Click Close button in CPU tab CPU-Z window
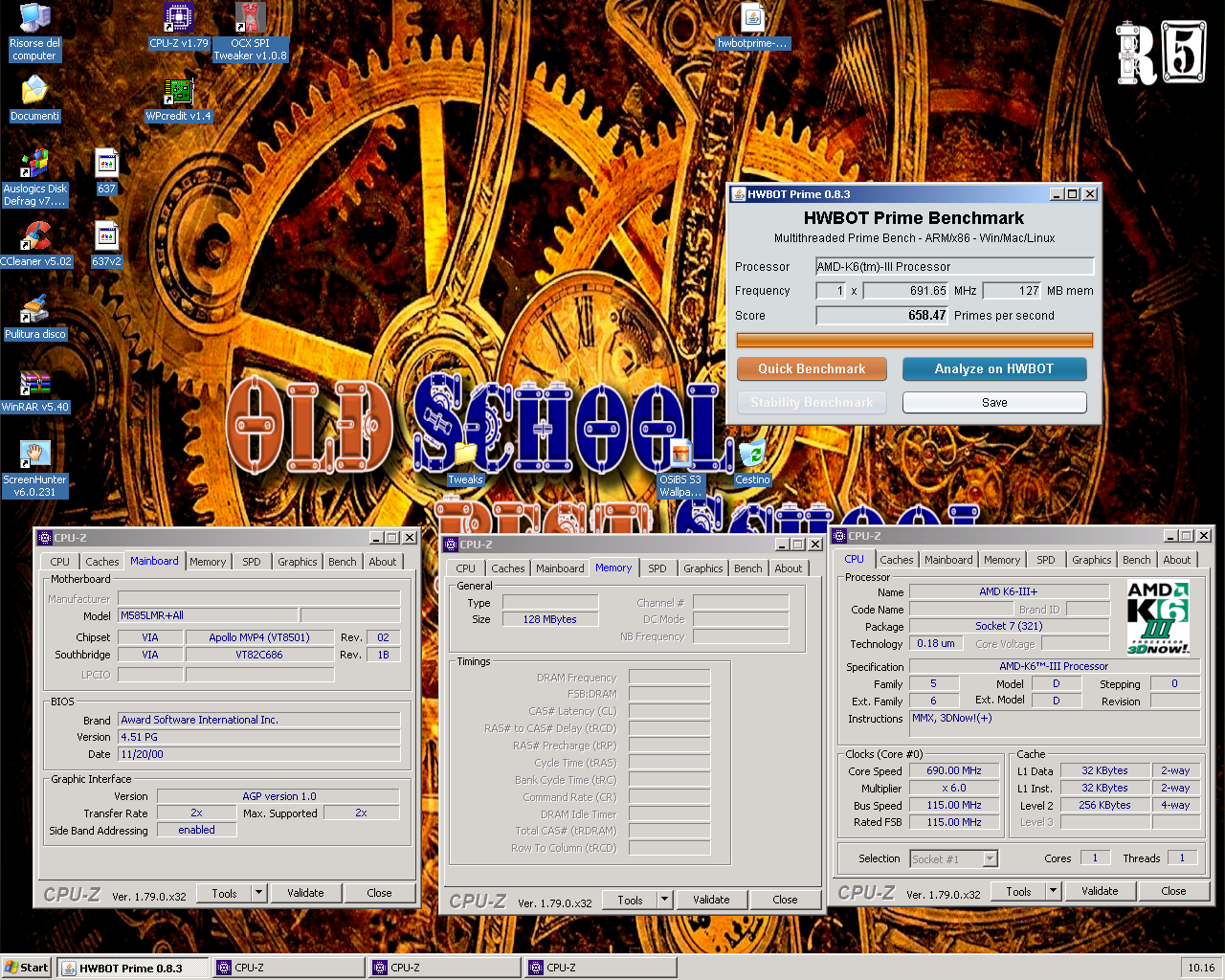Image resolution: width=1225 pixels, height=980 pixels. coord(1173,891)
